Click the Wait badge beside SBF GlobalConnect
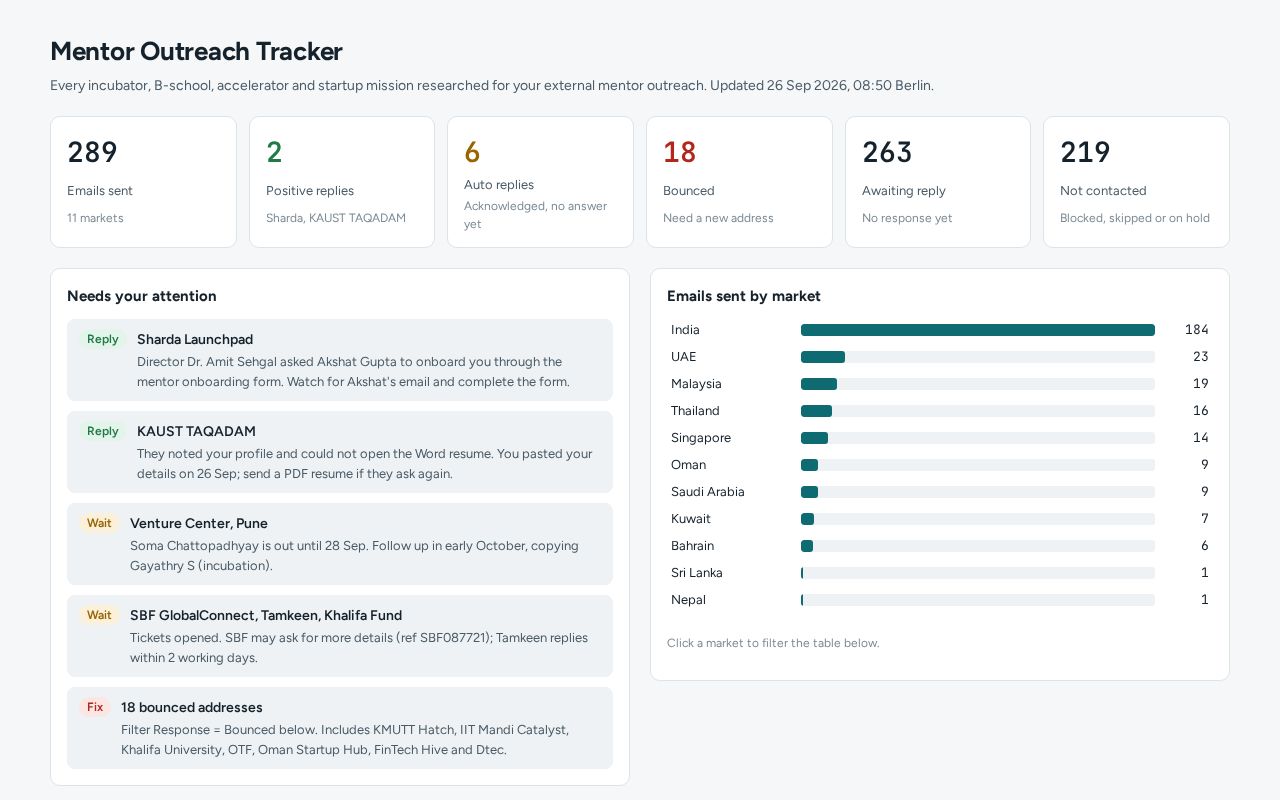The image size is (1280, 800). click(x=99, y=615)
